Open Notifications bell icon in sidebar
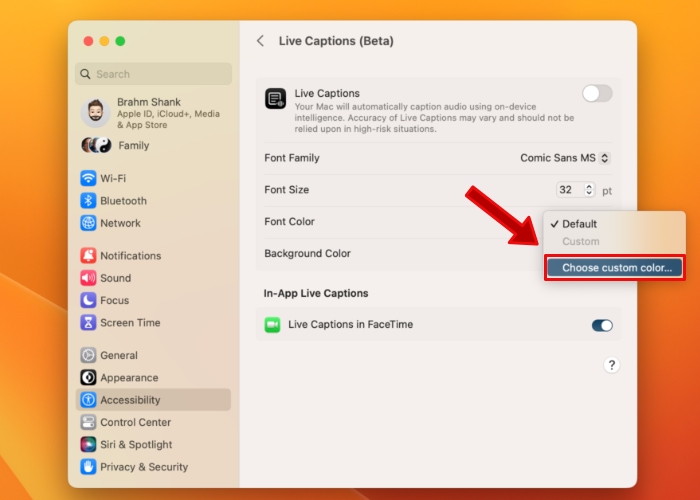 point(89,256)
